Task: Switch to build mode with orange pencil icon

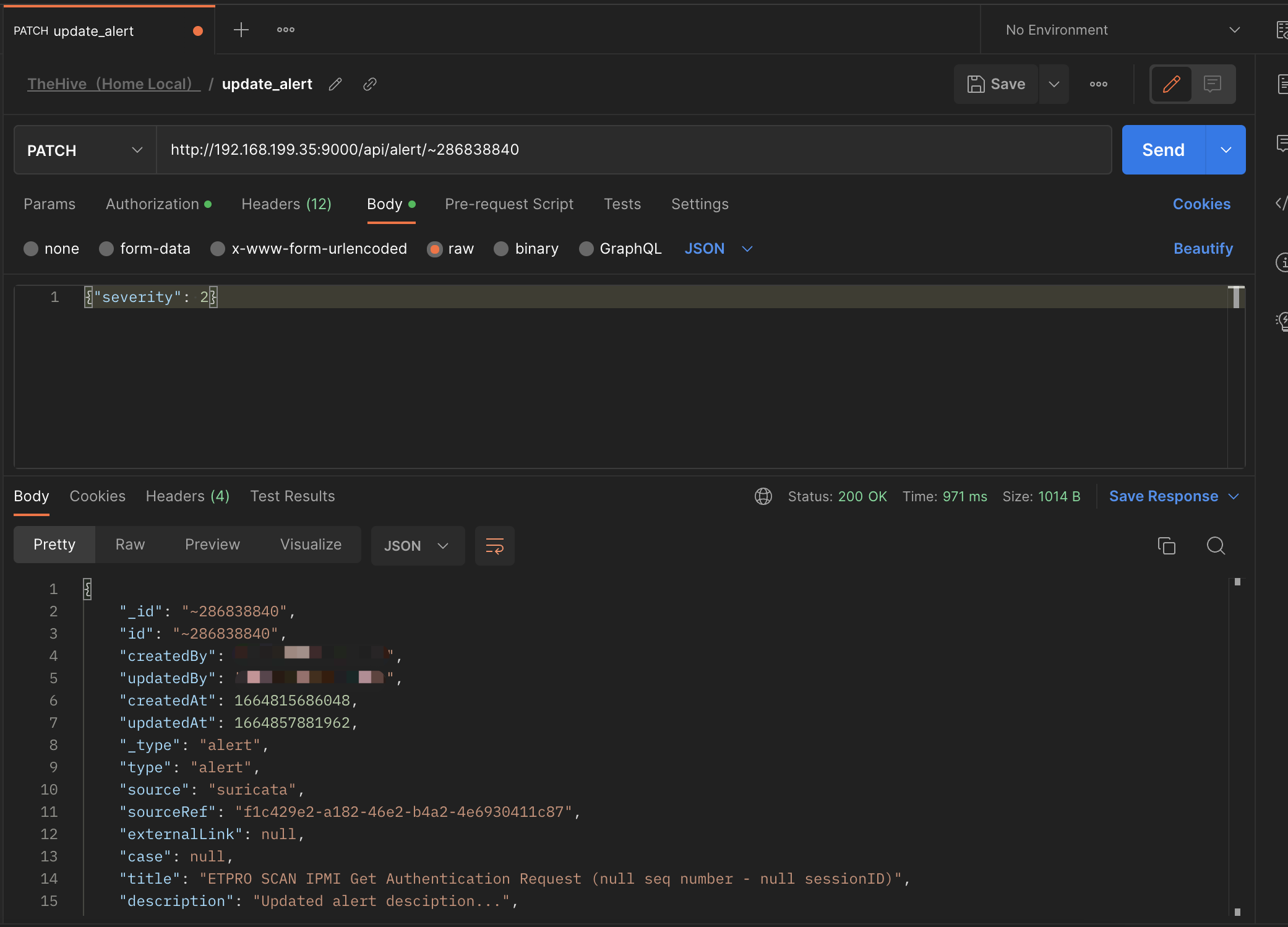Action: click(1171, 84)
